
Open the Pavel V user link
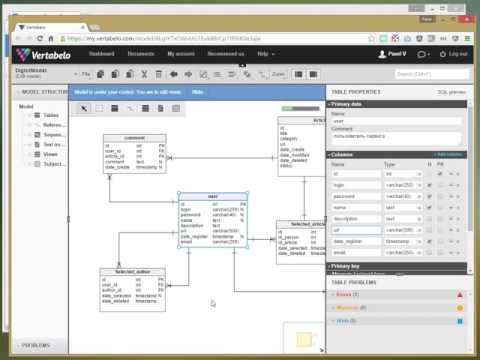[x=393, y=54]
